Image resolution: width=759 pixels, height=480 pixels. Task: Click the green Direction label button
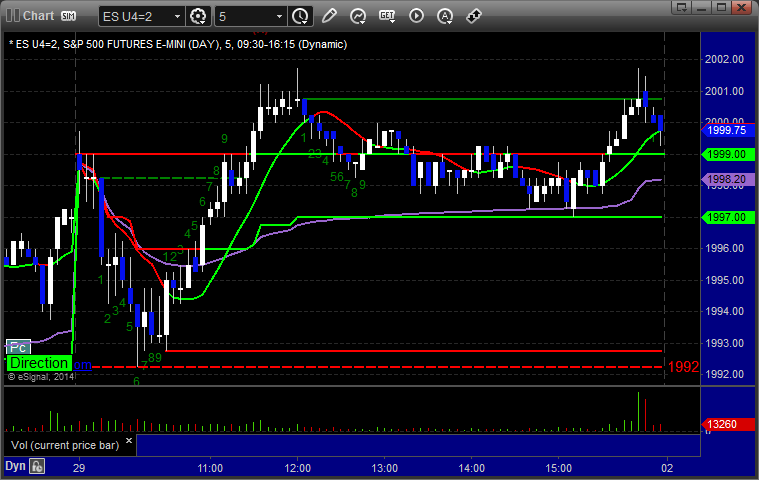coord(39,363)
